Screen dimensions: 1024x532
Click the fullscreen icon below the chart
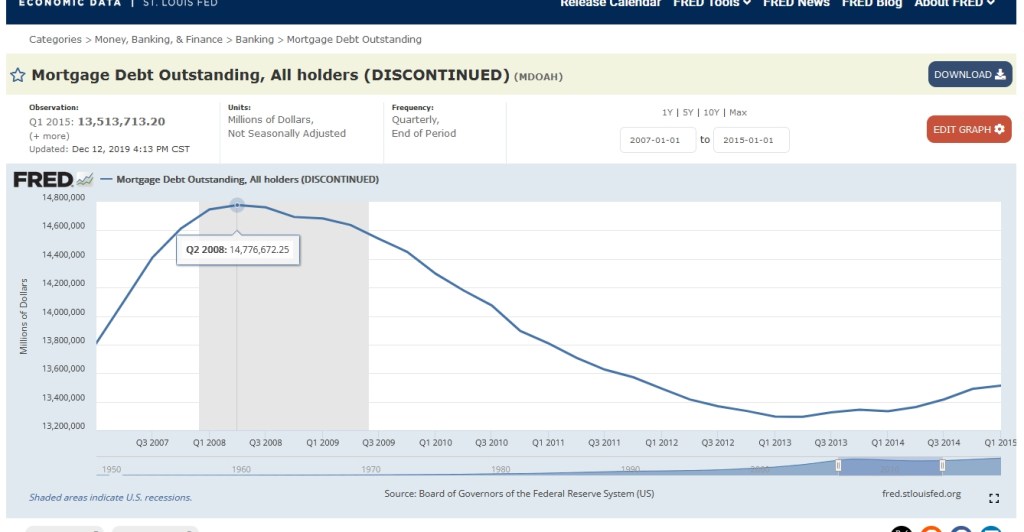click(x=993, y=498)
